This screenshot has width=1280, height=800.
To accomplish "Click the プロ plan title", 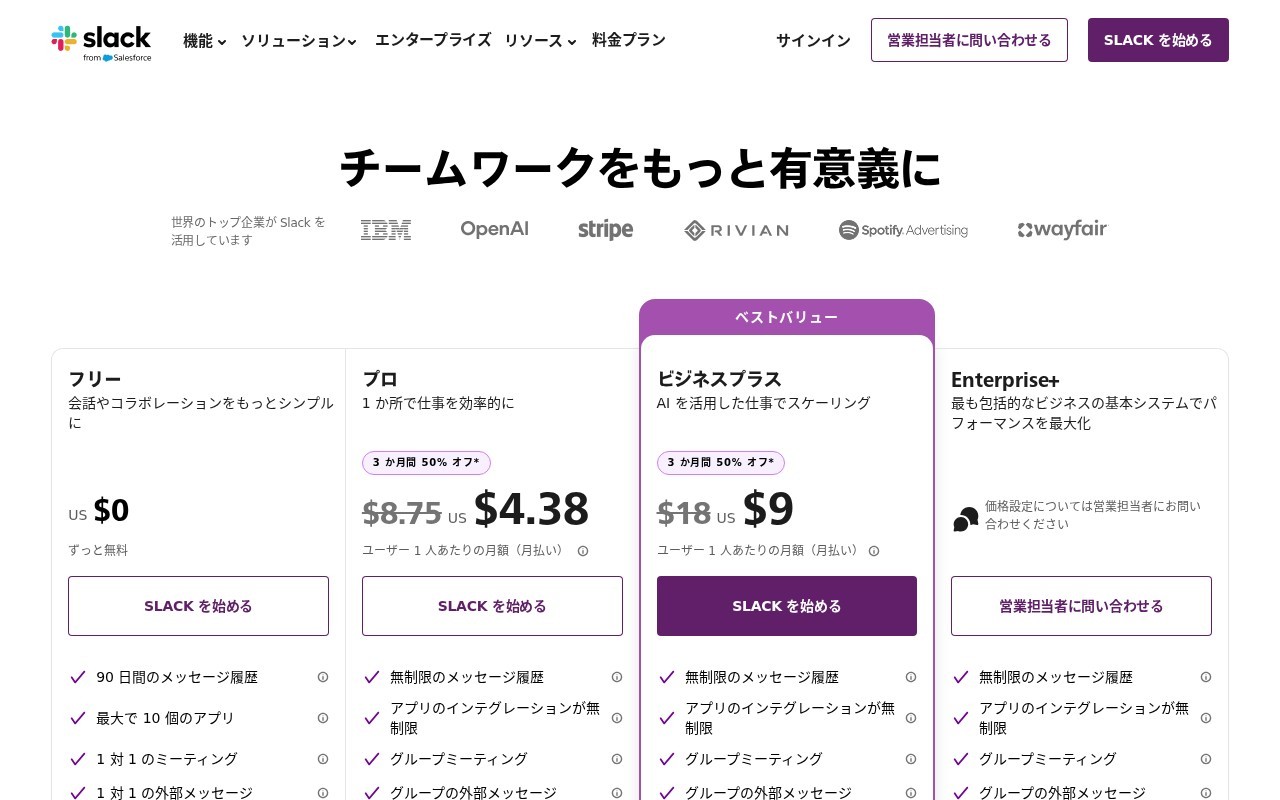I will tap(380, 379).
